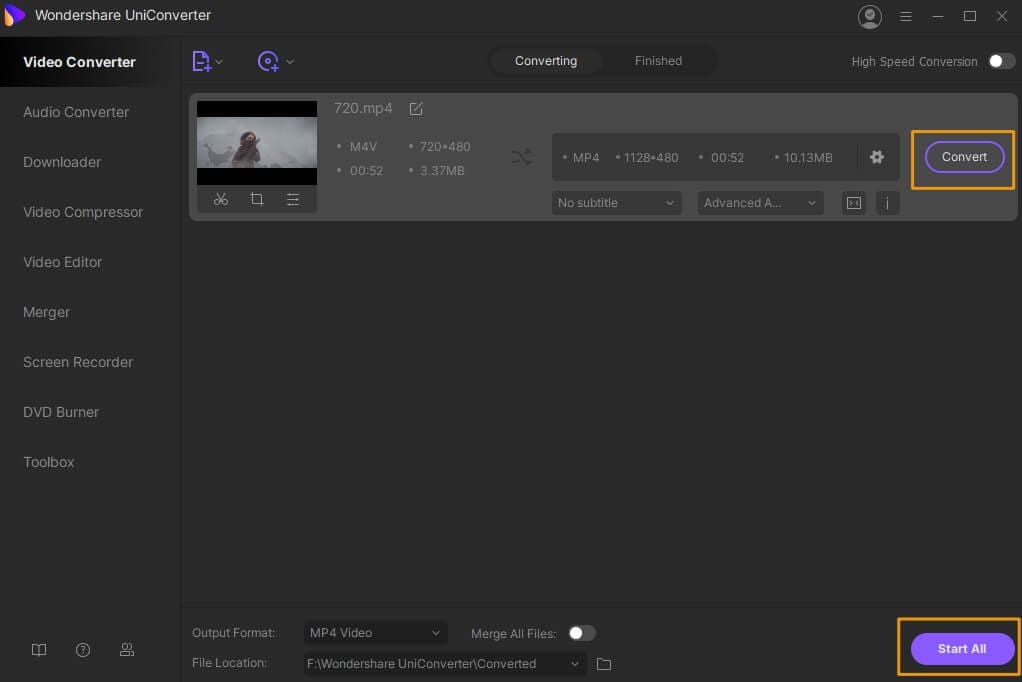This screenshot has height=682, width=1022.
Task: Expand the Advanced Audio dropdown
Action: click(760, 203)
